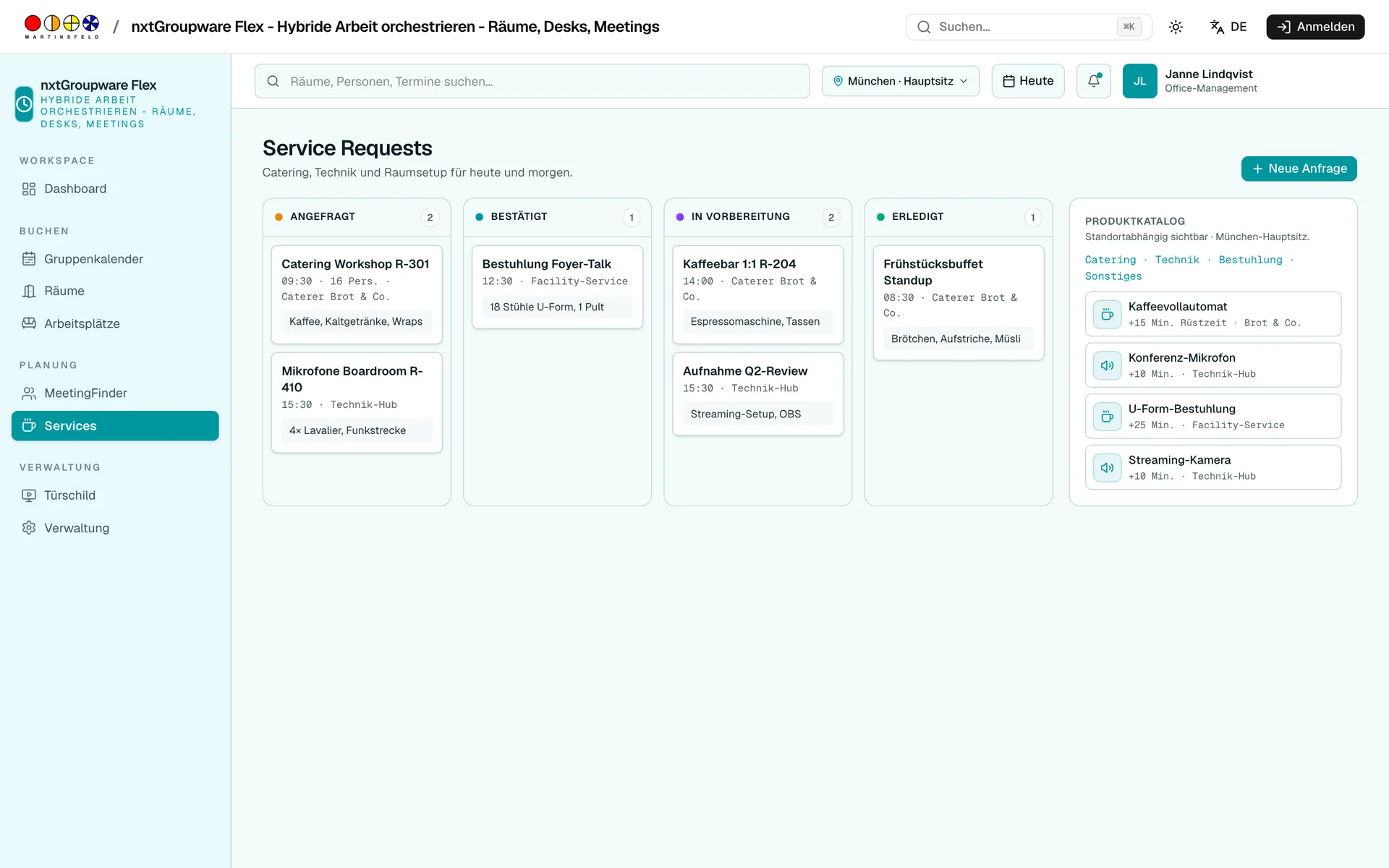Click the Heute date button
Screen dimensions: 1389x868
point(1027,81)
